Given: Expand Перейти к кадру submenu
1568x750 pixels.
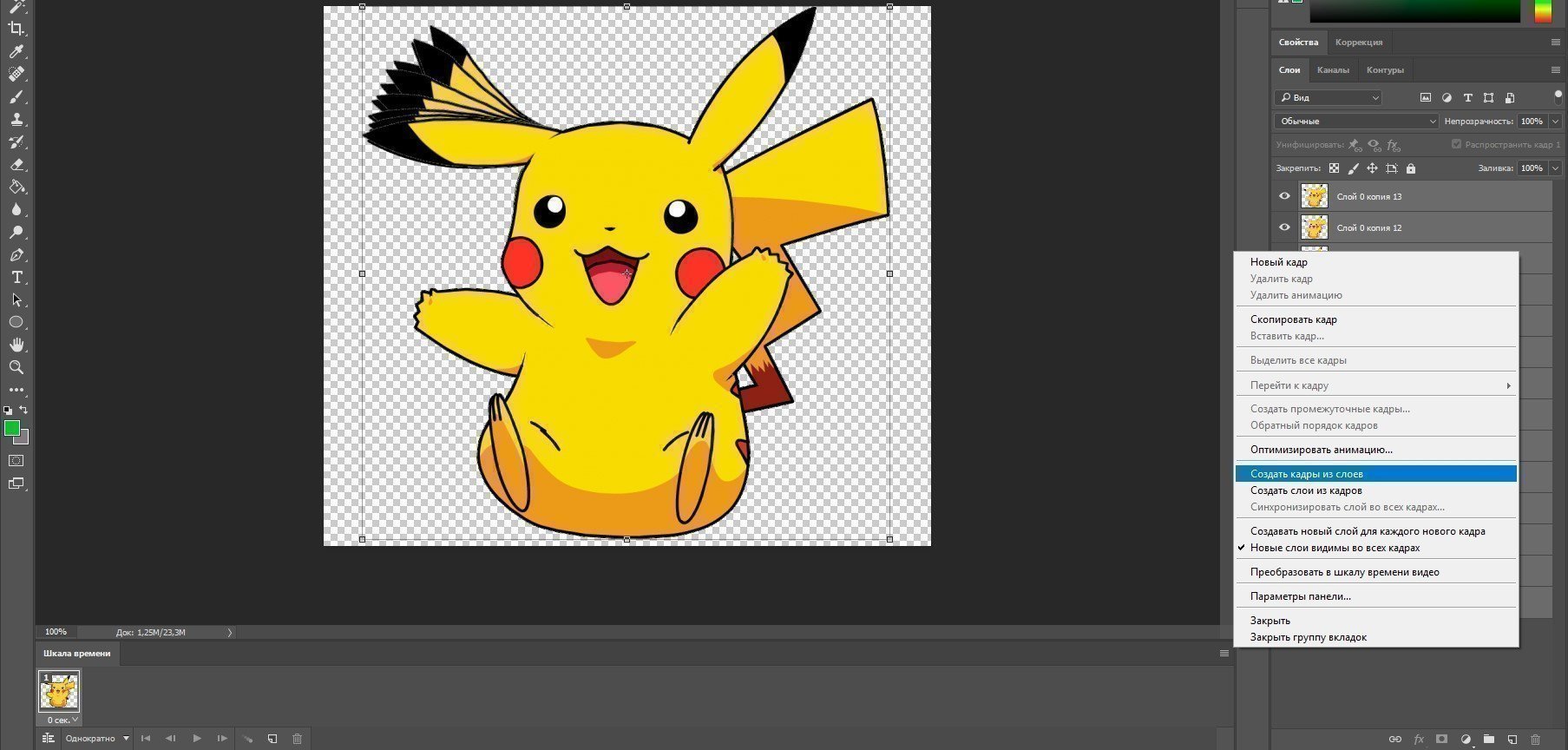Looking at the screenshot, I should click(1376, 385).
